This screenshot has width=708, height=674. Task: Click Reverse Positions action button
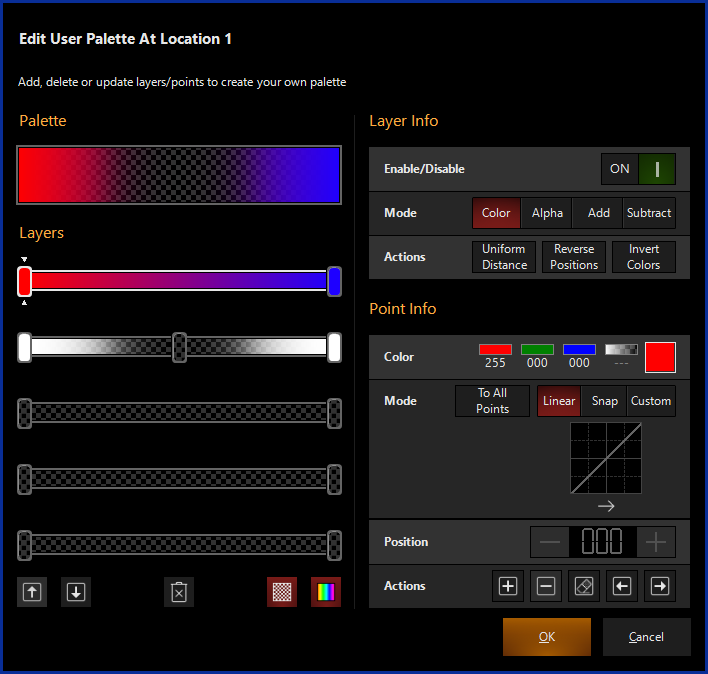[x=574, y=257]
